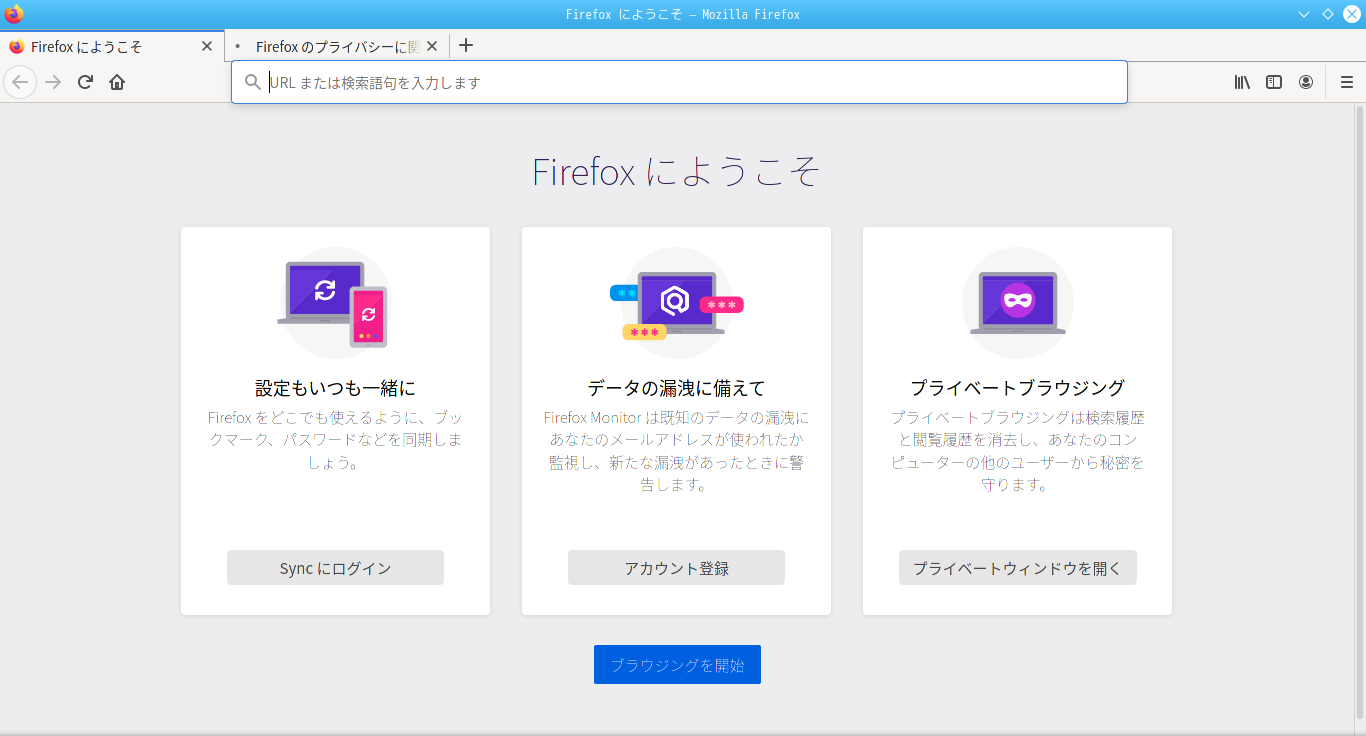Click the Firefox にようこそ page title
Viewport: 1366px width, 736px height.
676,172
